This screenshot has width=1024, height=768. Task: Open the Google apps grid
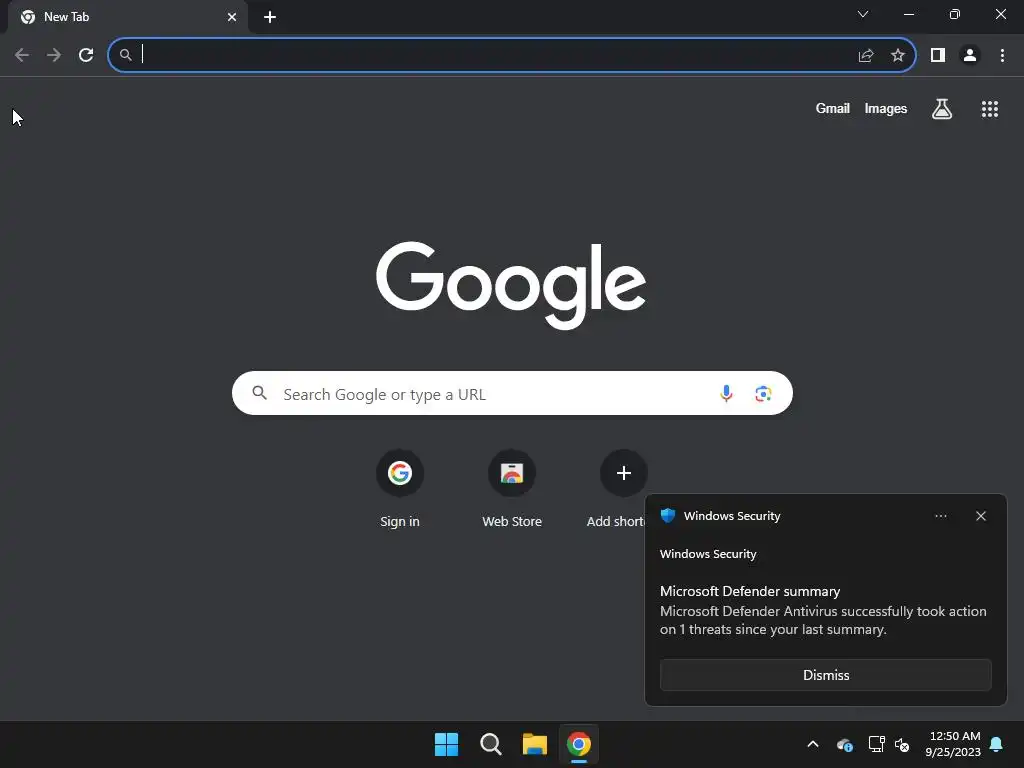point(990,108)
